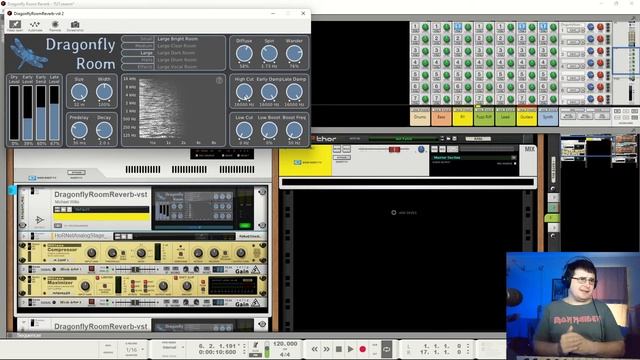
Task: Select the Medium room size bank
Action: pyautogui.click(x=138, y=46)
